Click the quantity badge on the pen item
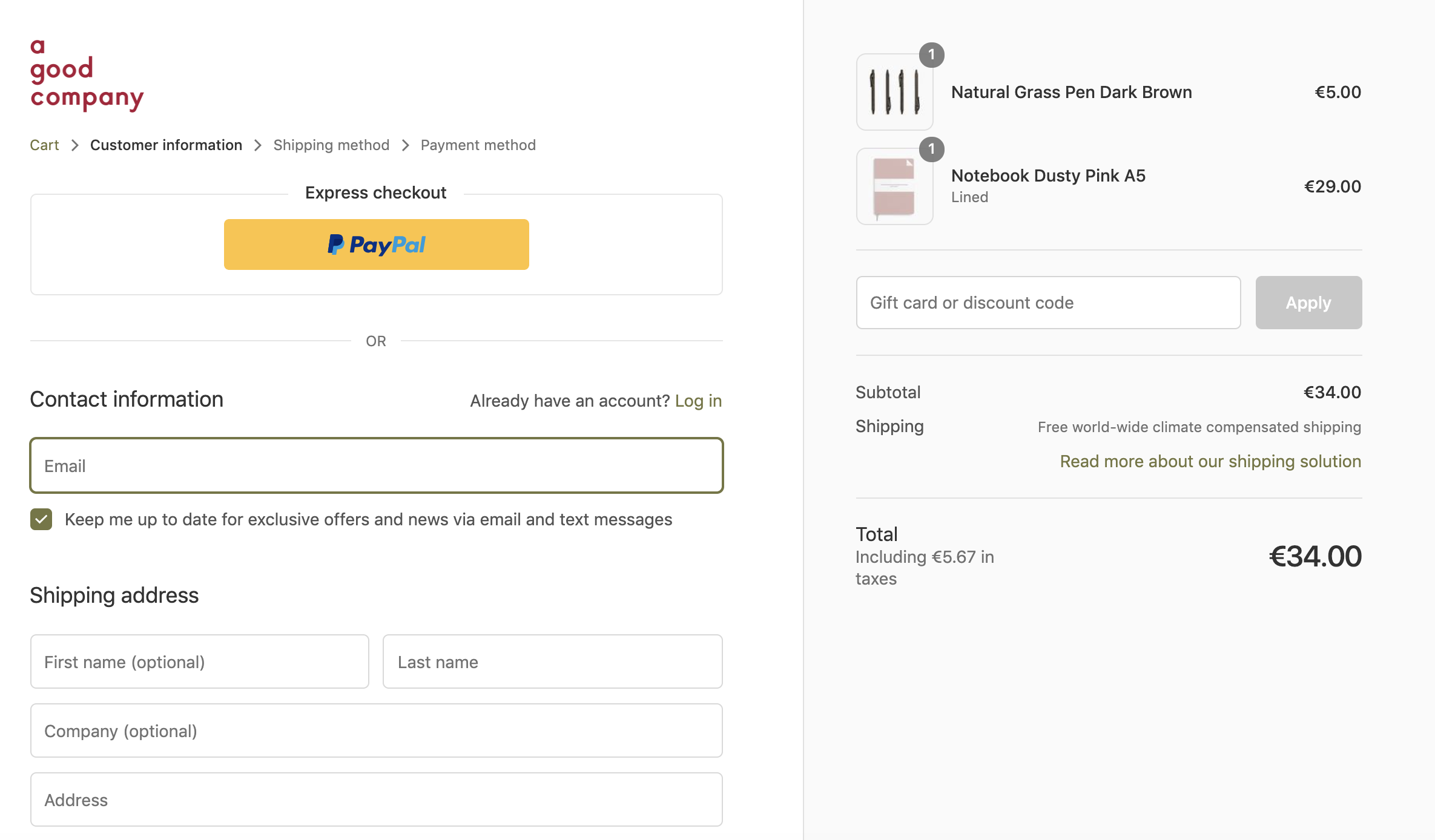Screen dimensions: 1435x840 931,55
